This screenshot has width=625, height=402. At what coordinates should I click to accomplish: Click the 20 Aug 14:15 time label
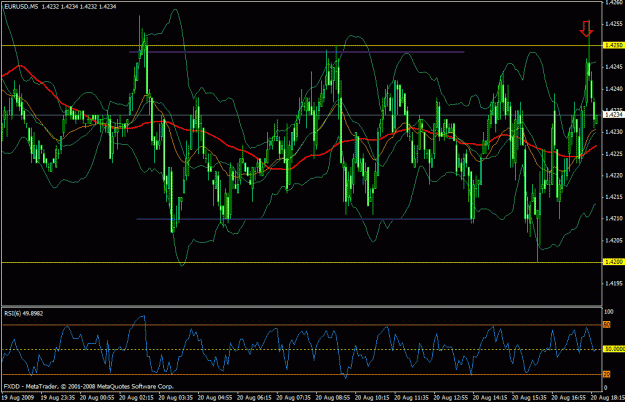pyautogui.click(x=490, y=397)
